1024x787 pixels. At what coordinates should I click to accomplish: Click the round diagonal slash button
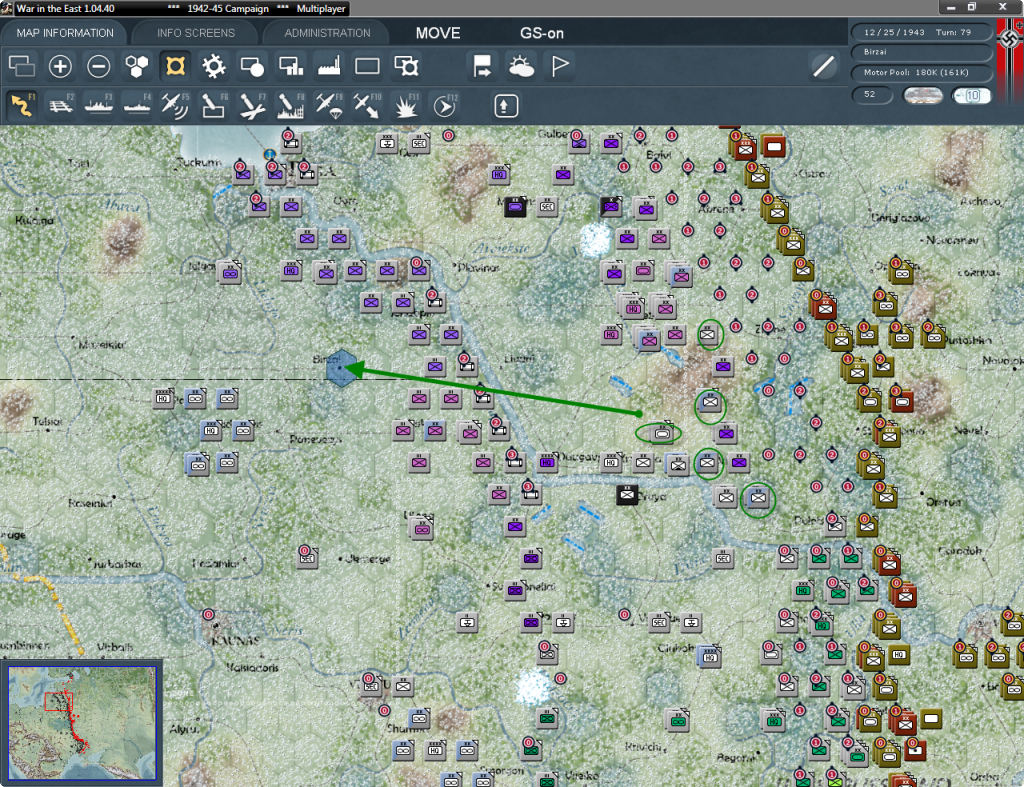coord(824,66)
